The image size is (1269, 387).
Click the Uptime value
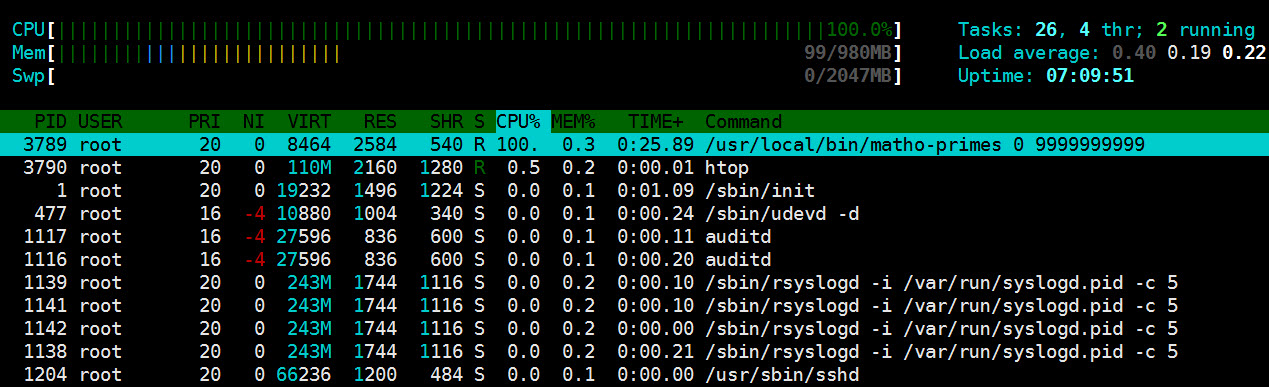1090,75
